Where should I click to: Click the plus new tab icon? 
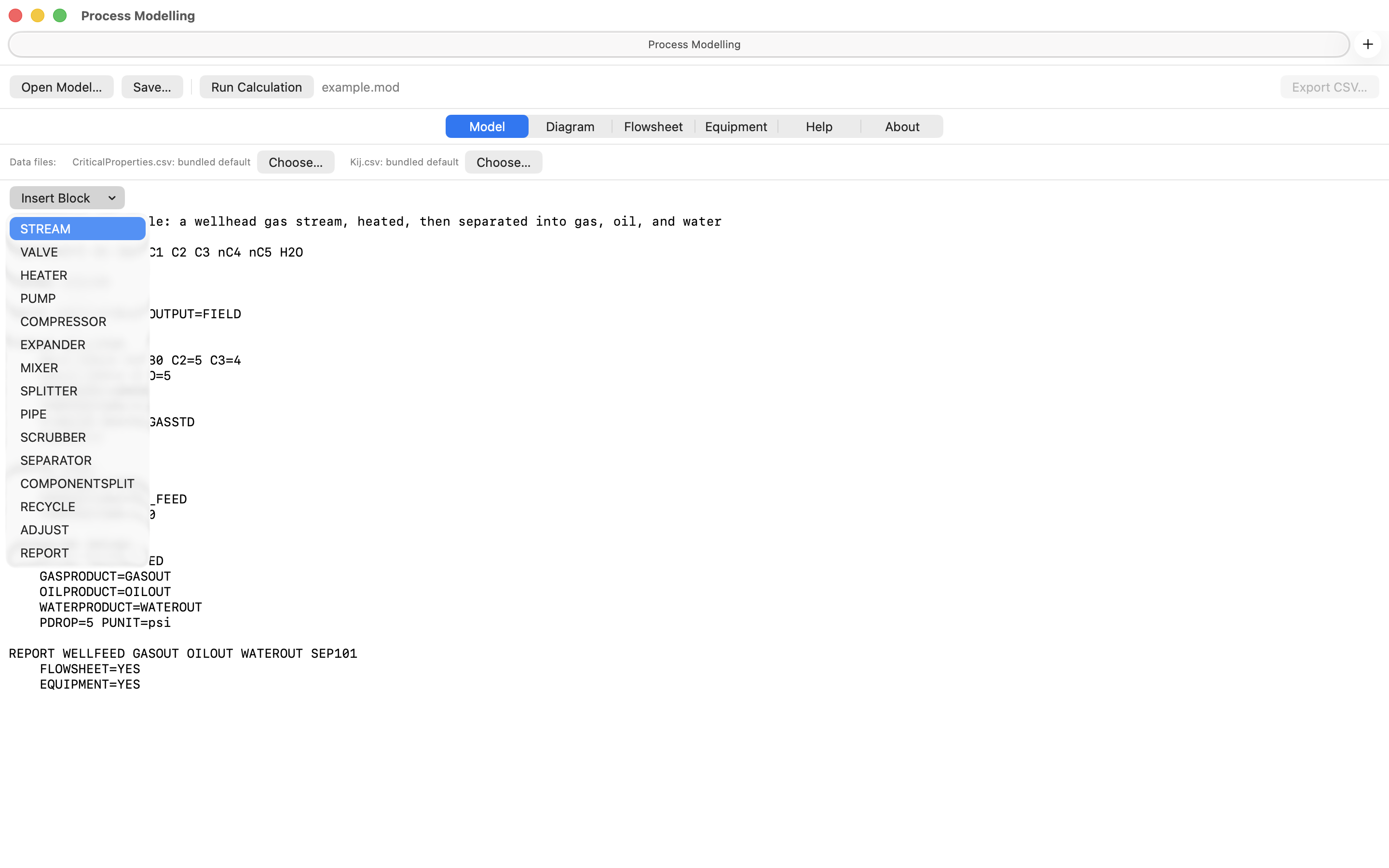click(1368, 44)
